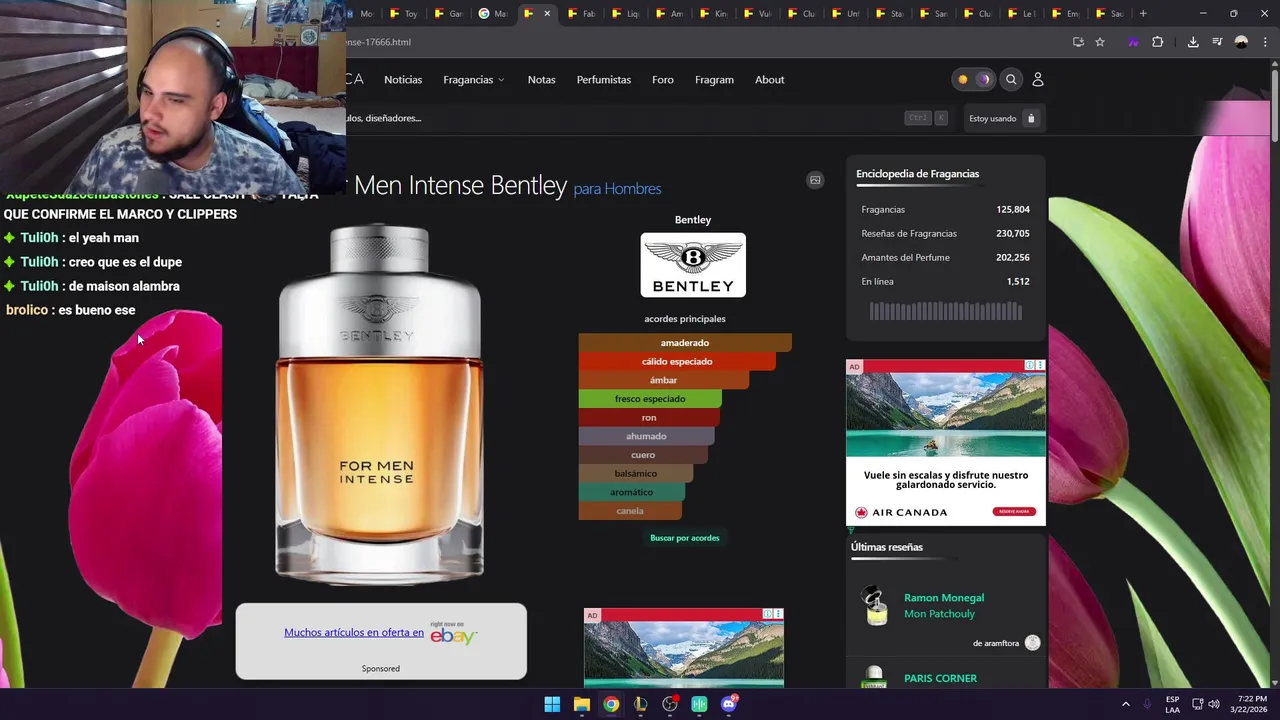This screenshot has width=1280, height=720.
Task: Switch ESP LAA keyboard language
Action: (x=1172, y=704)
